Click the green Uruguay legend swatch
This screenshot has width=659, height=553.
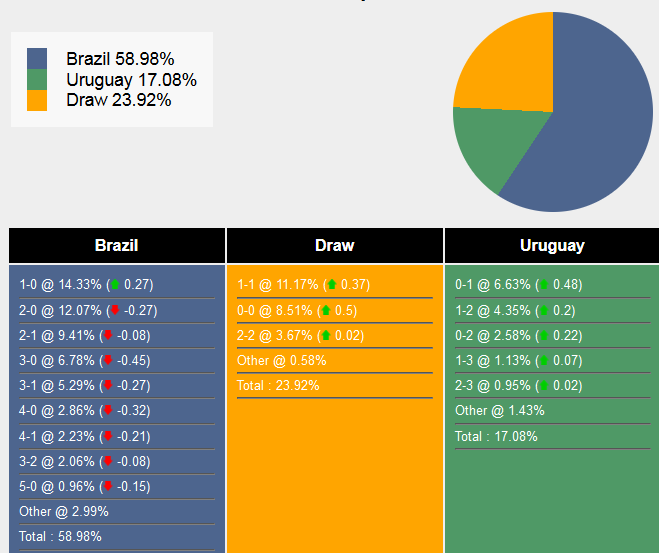(x=37, y=80)
